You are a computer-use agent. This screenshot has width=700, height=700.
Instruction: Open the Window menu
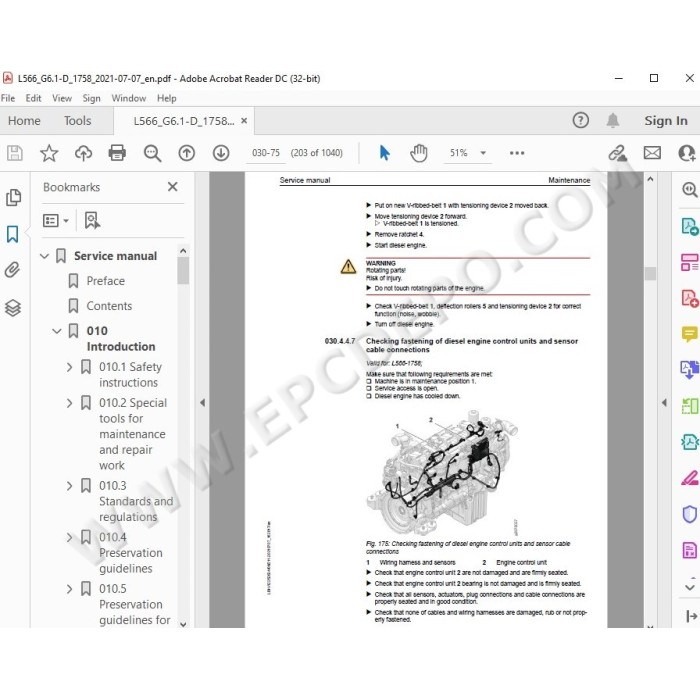[x=129, y=98]
